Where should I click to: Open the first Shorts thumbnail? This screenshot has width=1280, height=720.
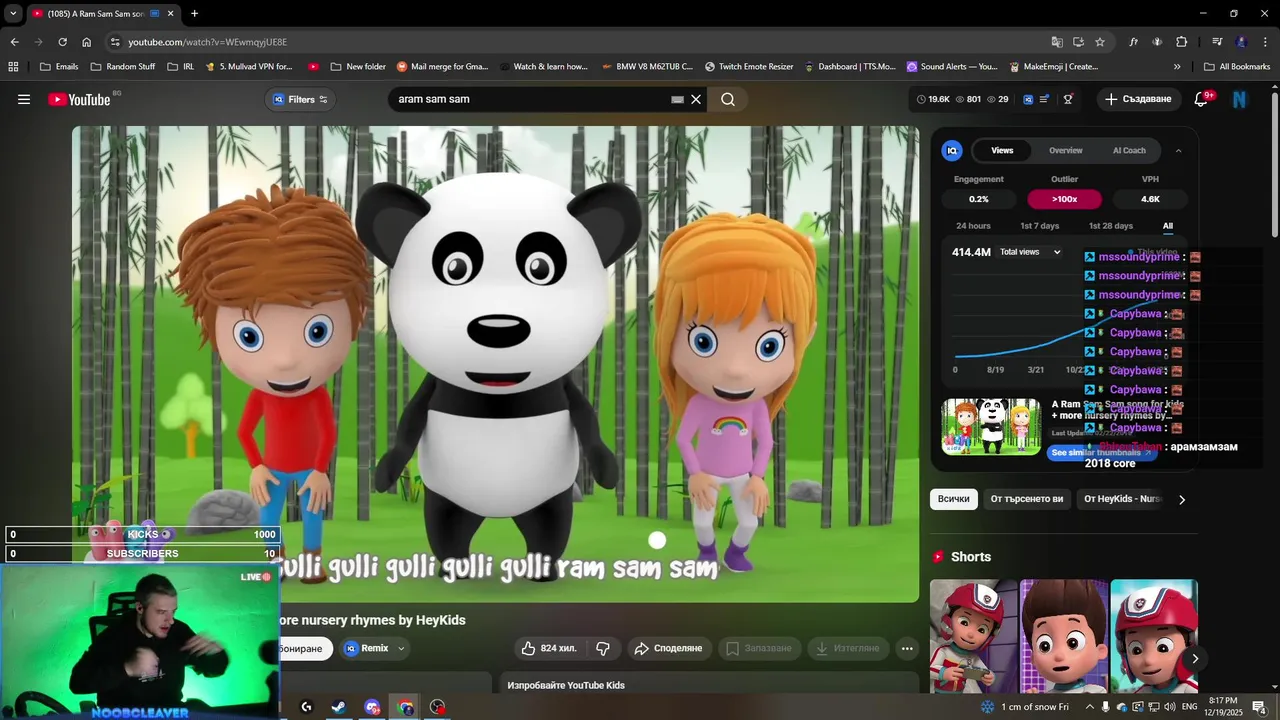pos(973,636)
